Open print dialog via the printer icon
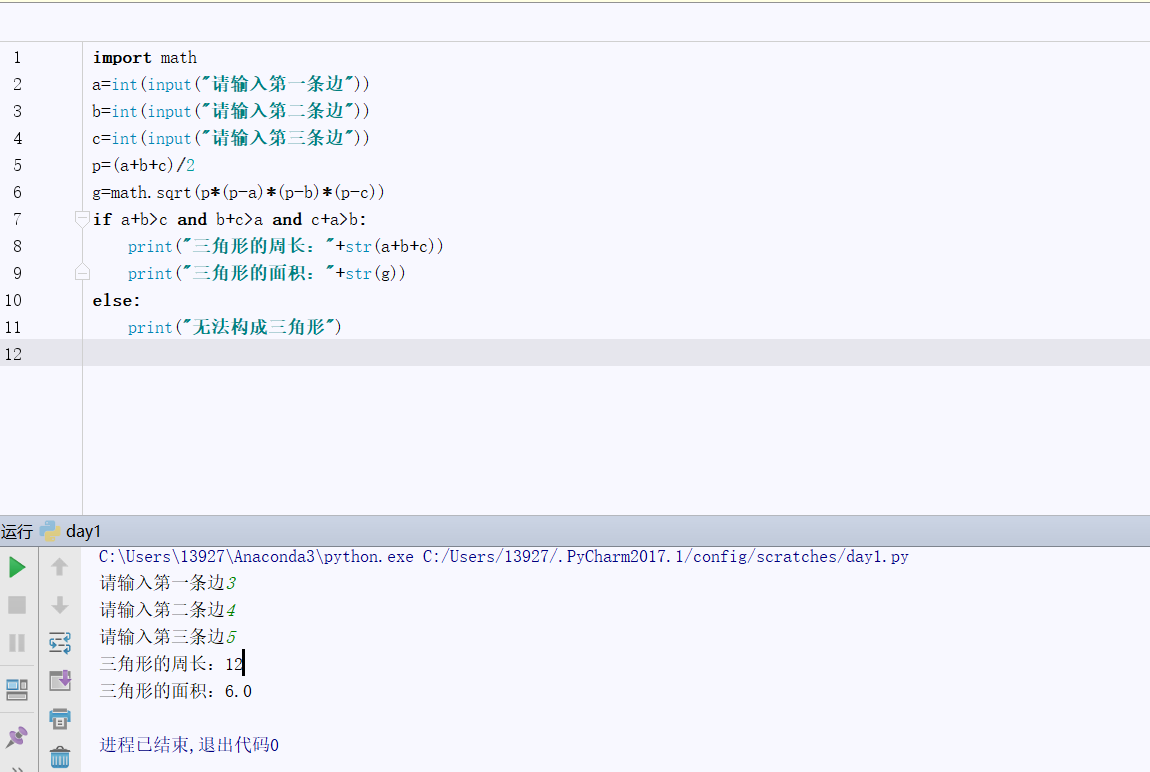 pos(60,718)
